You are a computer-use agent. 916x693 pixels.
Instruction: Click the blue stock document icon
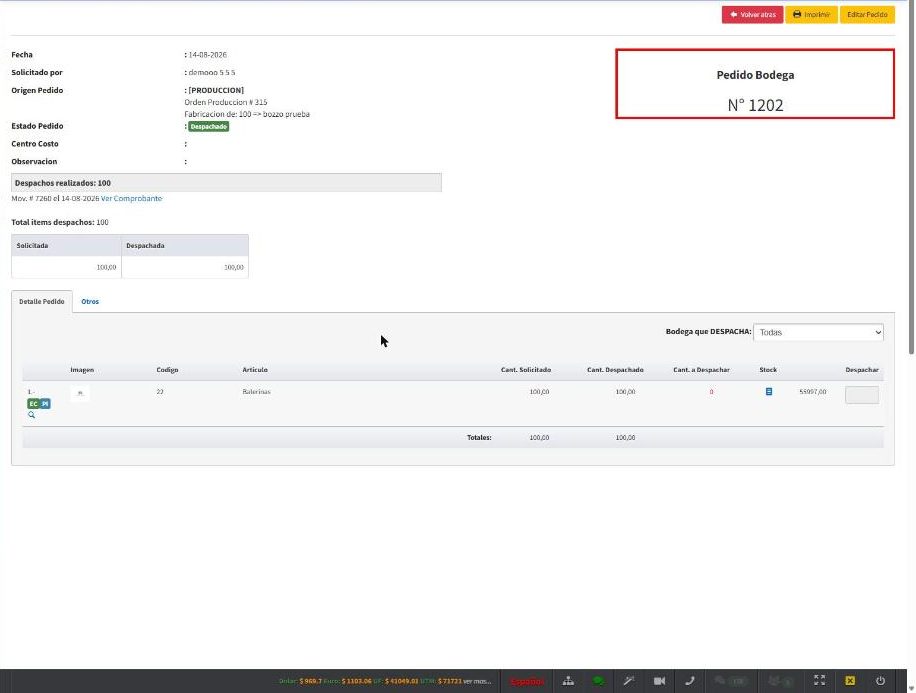(769, 391)
